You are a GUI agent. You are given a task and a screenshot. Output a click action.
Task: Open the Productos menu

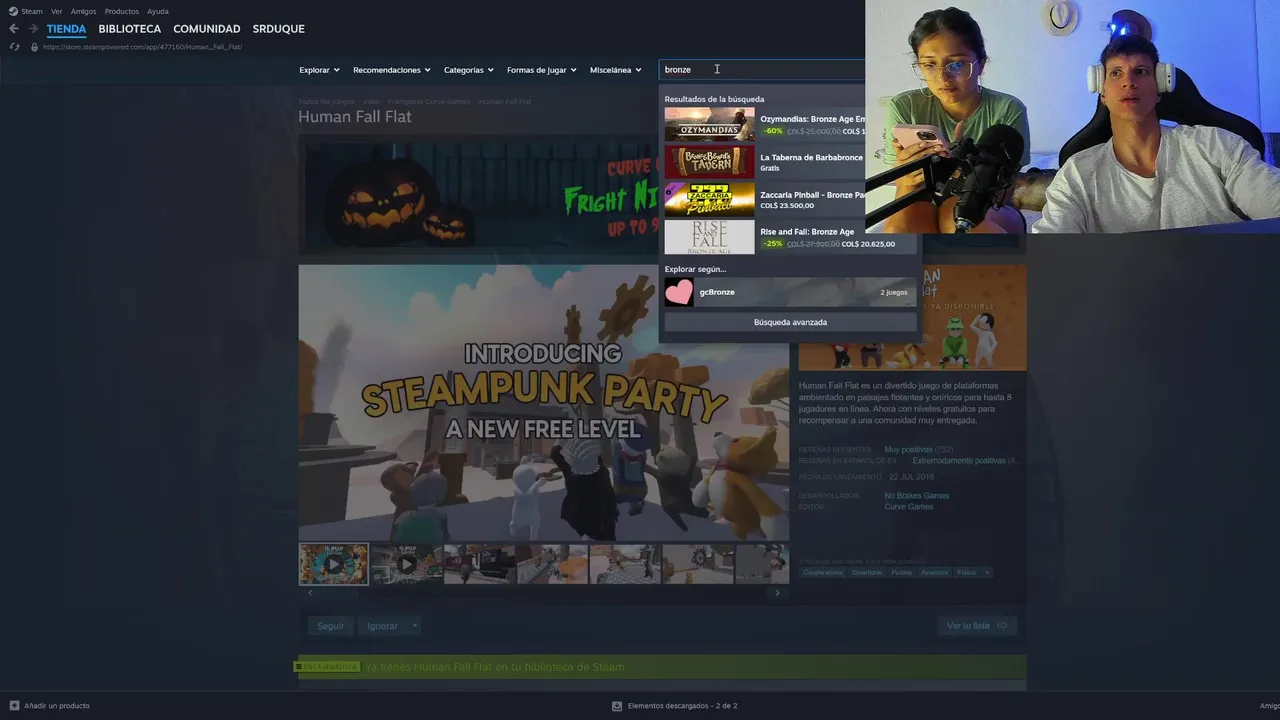[122, 11]
